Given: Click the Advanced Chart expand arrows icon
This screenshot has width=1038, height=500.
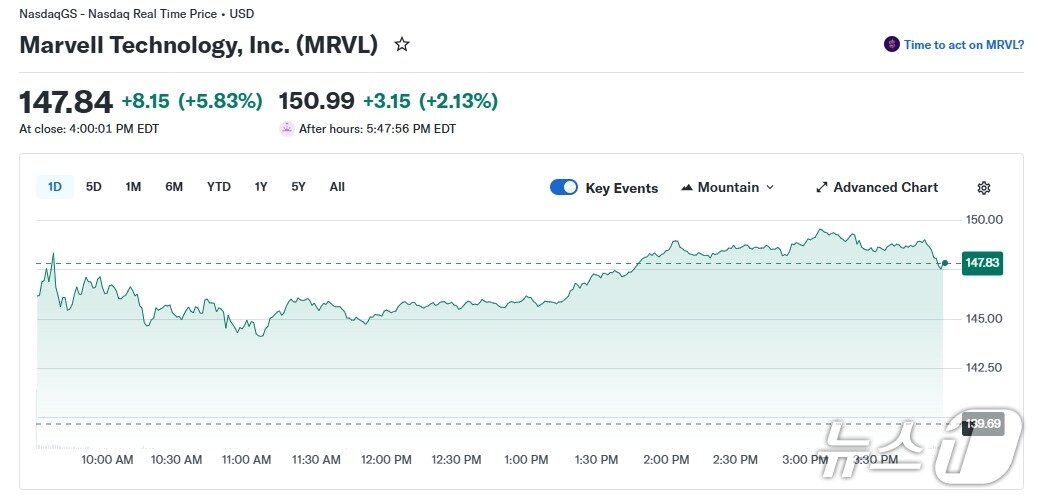Looking at the screenshot, I should click(822, 188).
